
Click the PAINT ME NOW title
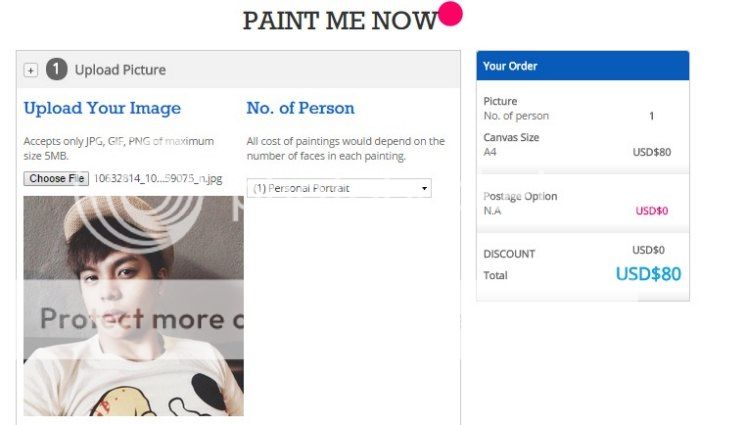click(x=339, y=21)
